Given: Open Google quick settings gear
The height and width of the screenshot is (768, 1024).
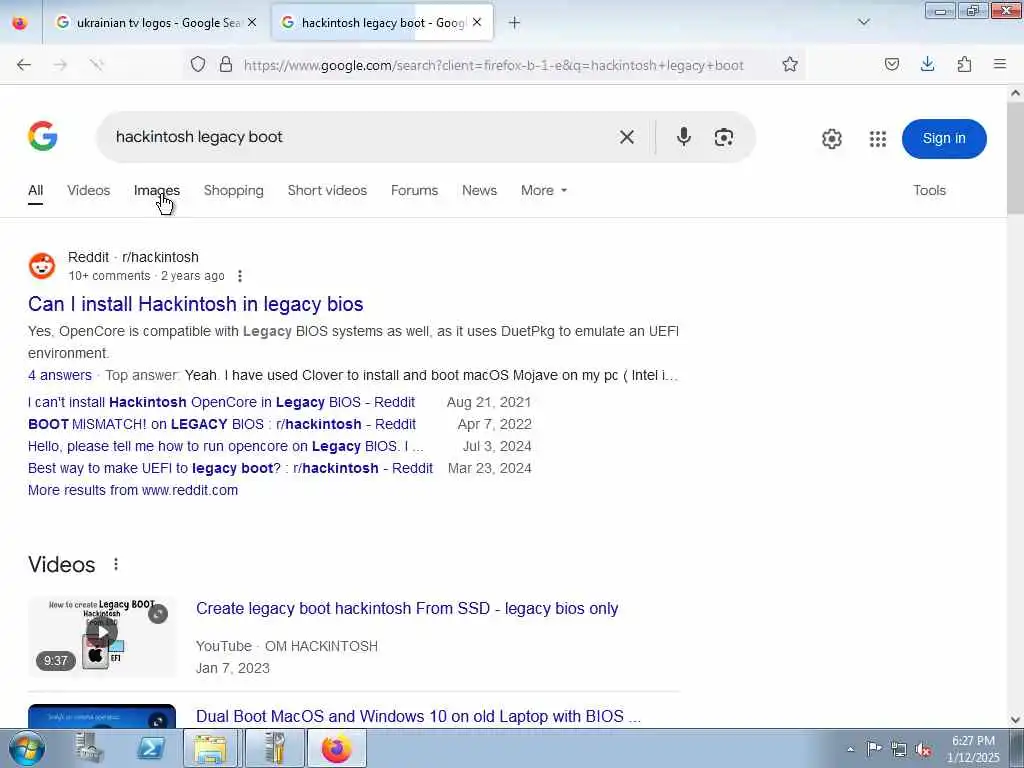Looking at the screenshot, I should click(832, 138).
